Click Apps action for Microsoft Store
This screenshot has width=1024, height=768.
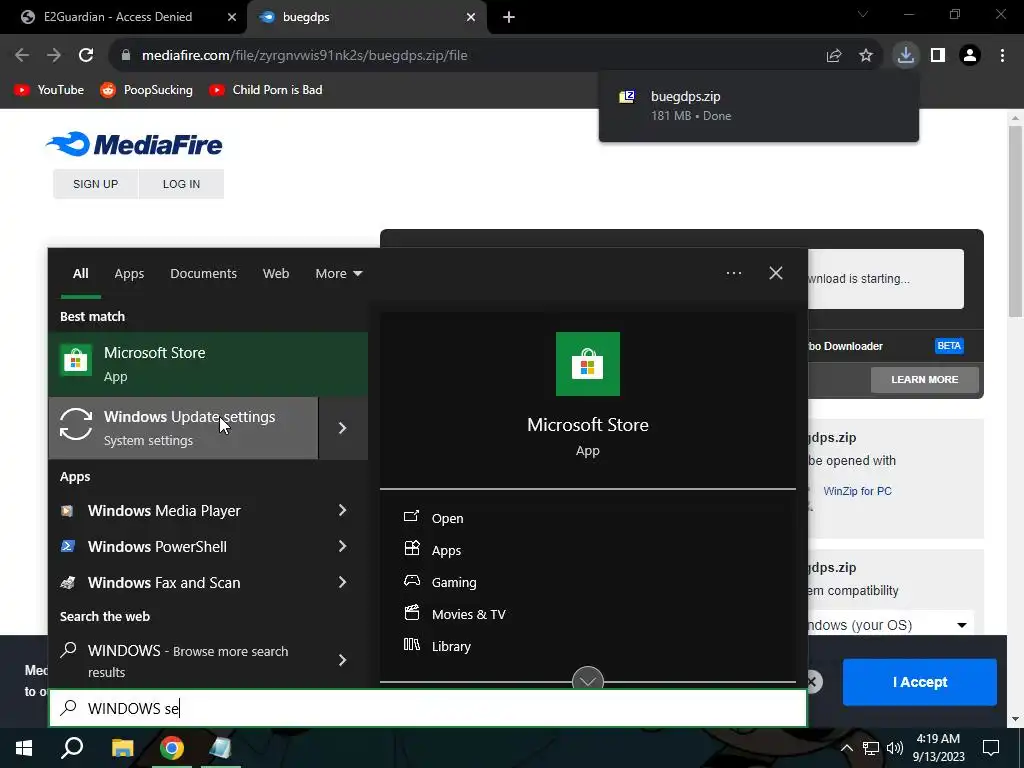(x=446, y=550)
